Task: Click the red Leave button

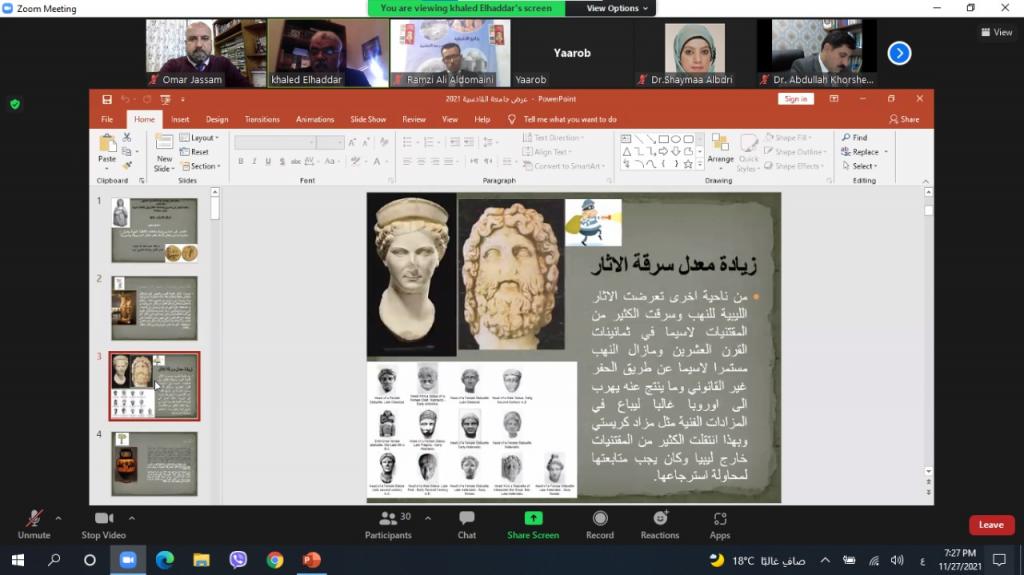Action: click(990, 525)
